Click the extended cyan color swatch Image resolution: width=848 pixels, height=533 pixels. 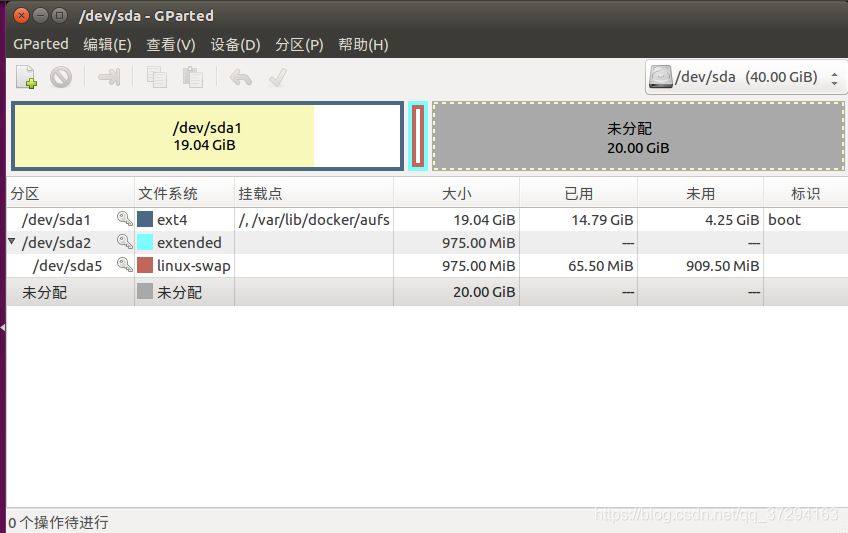click(x=145, y=242)
